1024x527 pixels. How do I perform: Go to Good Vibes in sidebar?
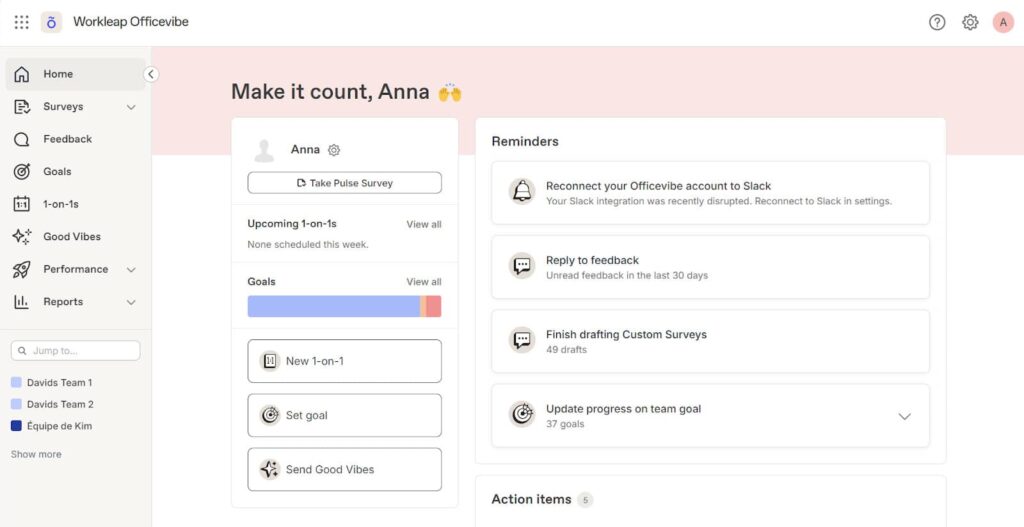[71, 237]
